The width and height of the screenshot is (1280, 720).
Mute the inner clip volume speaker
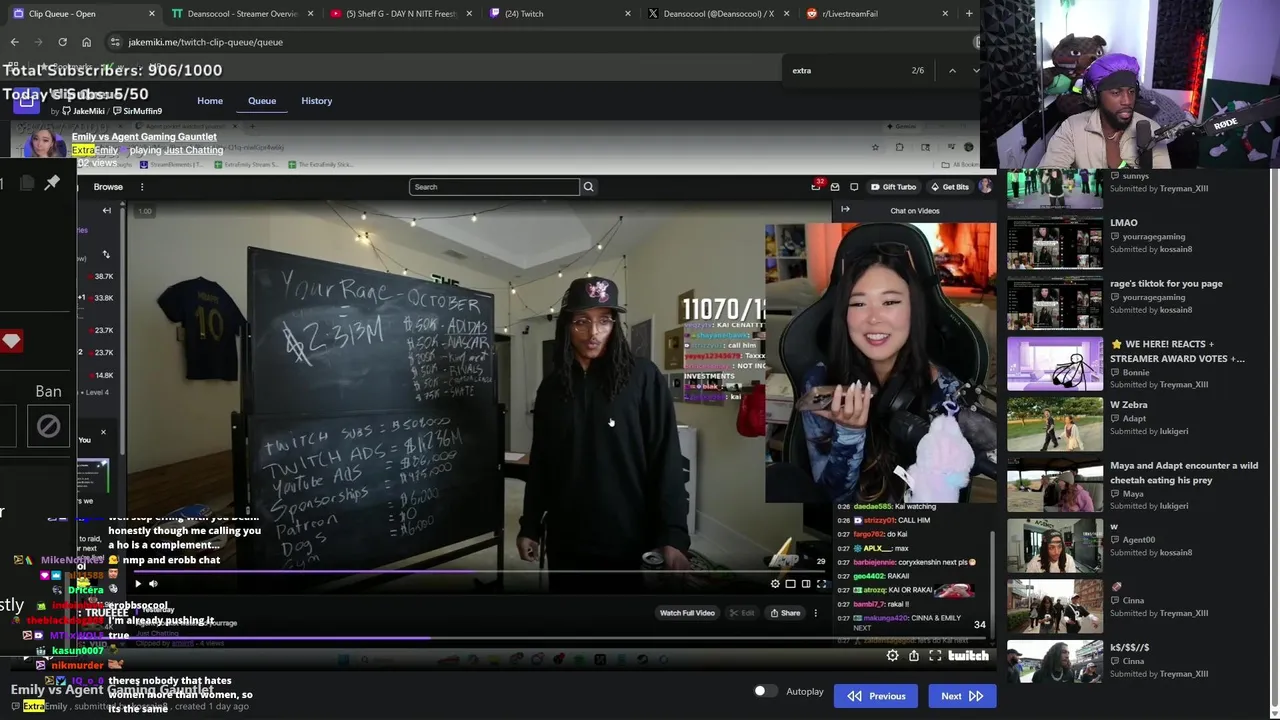click(x=153, y=584)
